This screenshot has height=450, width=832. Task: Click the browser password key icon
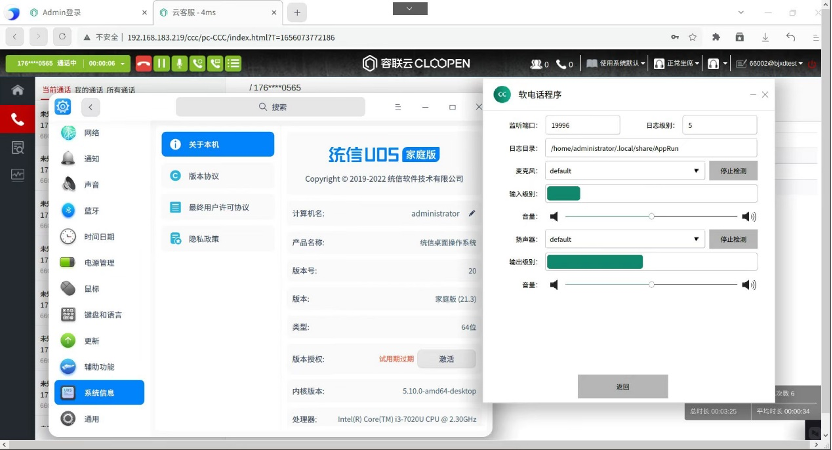[675, 37]
